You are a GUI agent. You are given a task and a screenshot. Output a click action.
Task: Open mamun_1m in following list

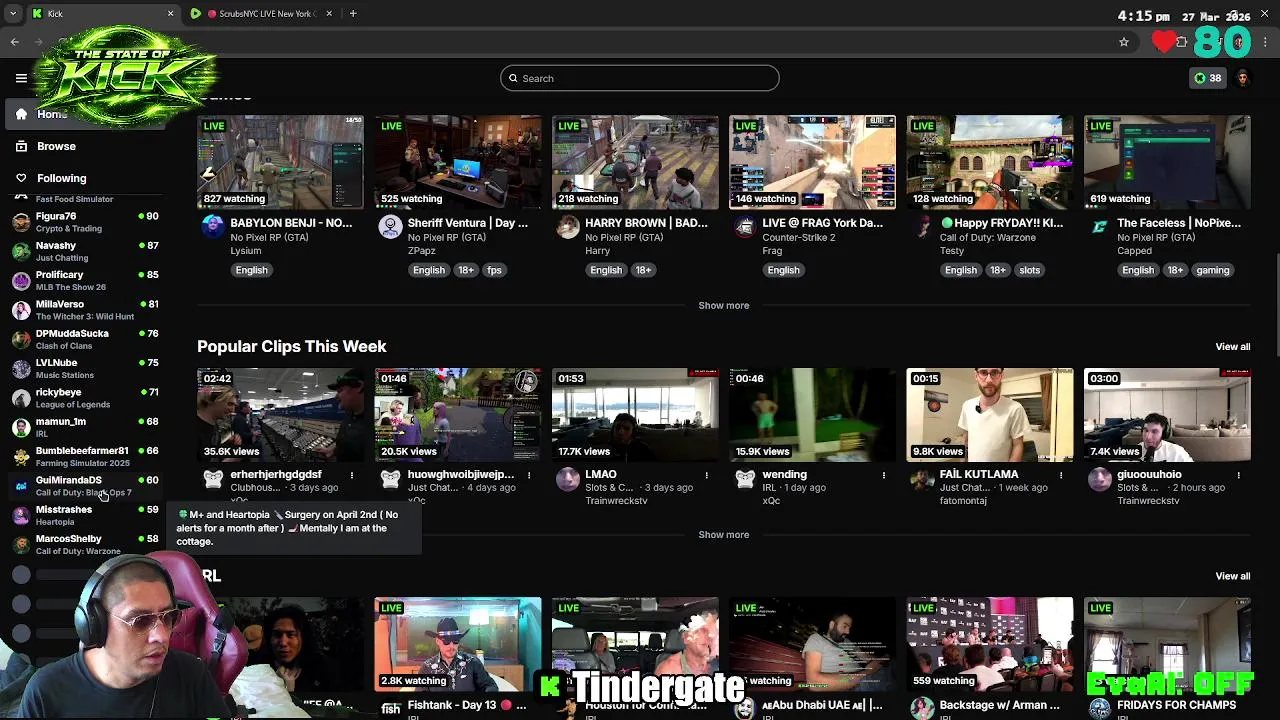tap(85, 427)
